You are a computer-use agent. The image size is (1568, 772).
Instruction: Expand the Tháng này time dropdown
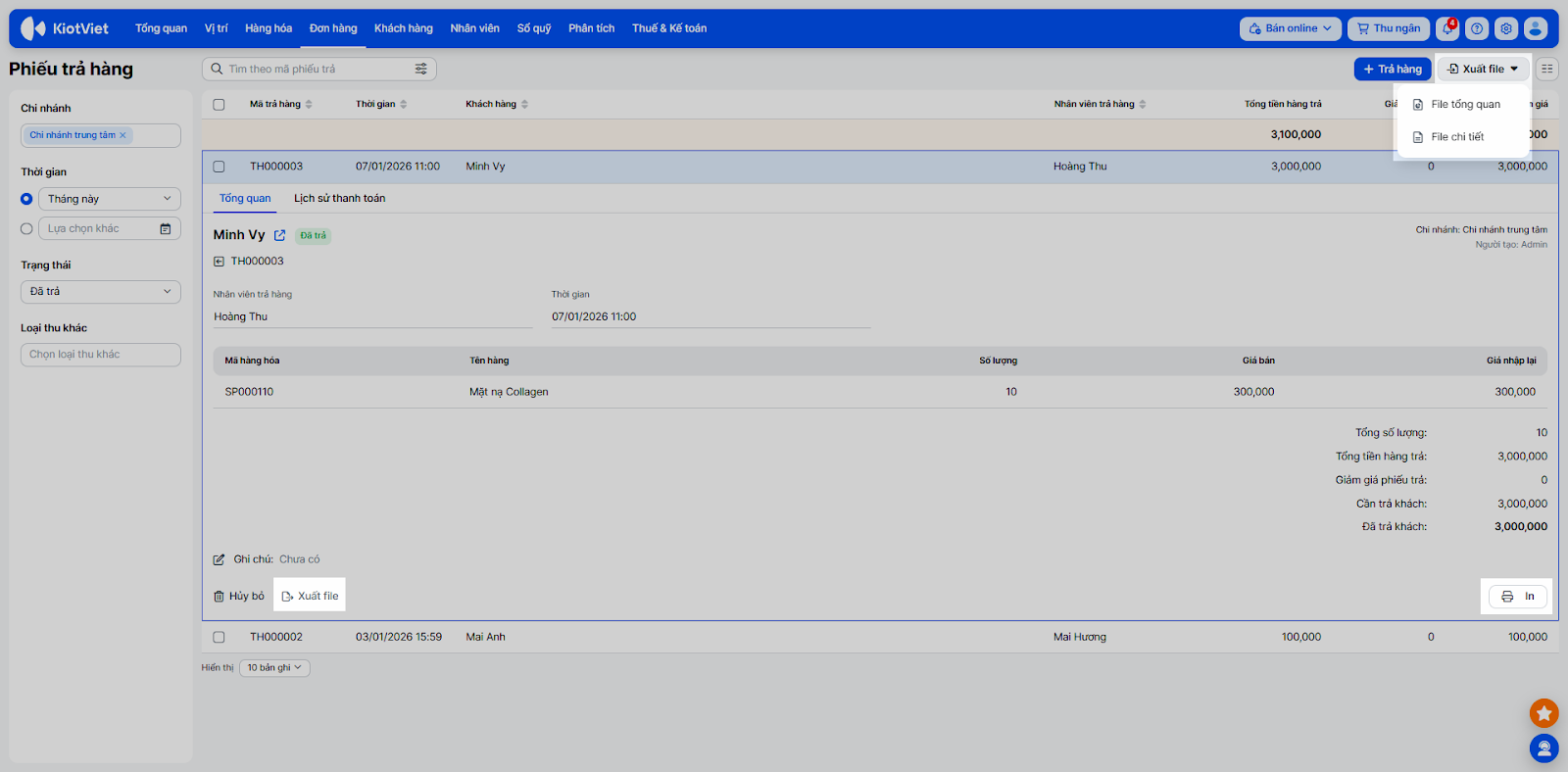click(x=110, y=199)
